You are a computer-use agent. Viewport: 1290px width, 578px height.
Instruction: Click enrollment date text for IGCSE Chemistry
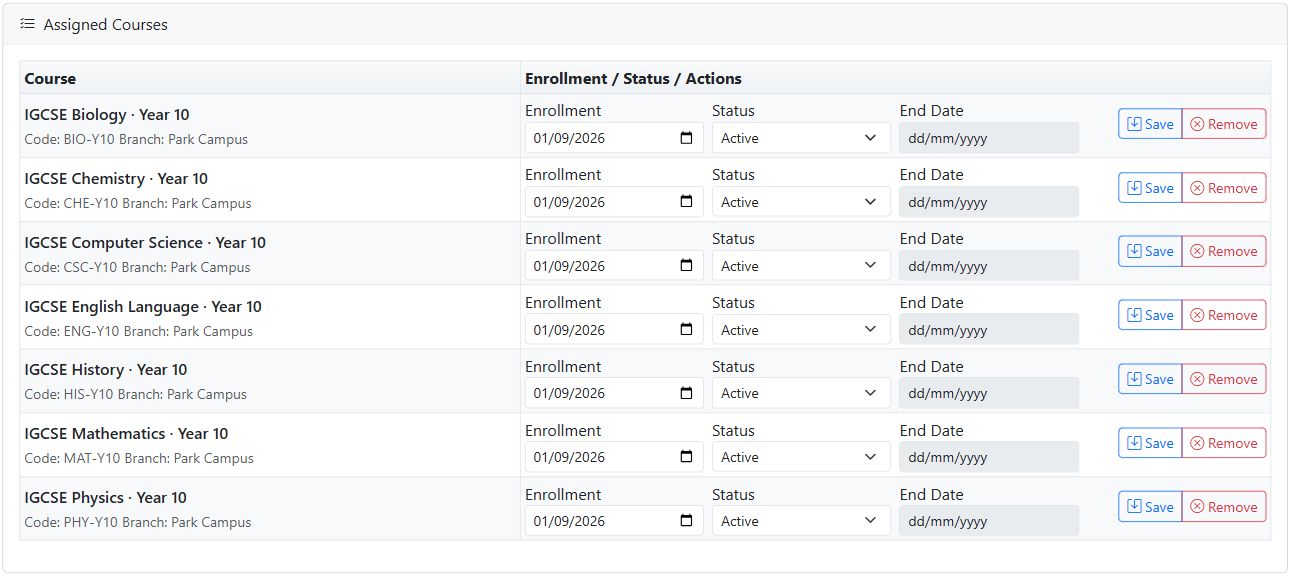(569, 202)
